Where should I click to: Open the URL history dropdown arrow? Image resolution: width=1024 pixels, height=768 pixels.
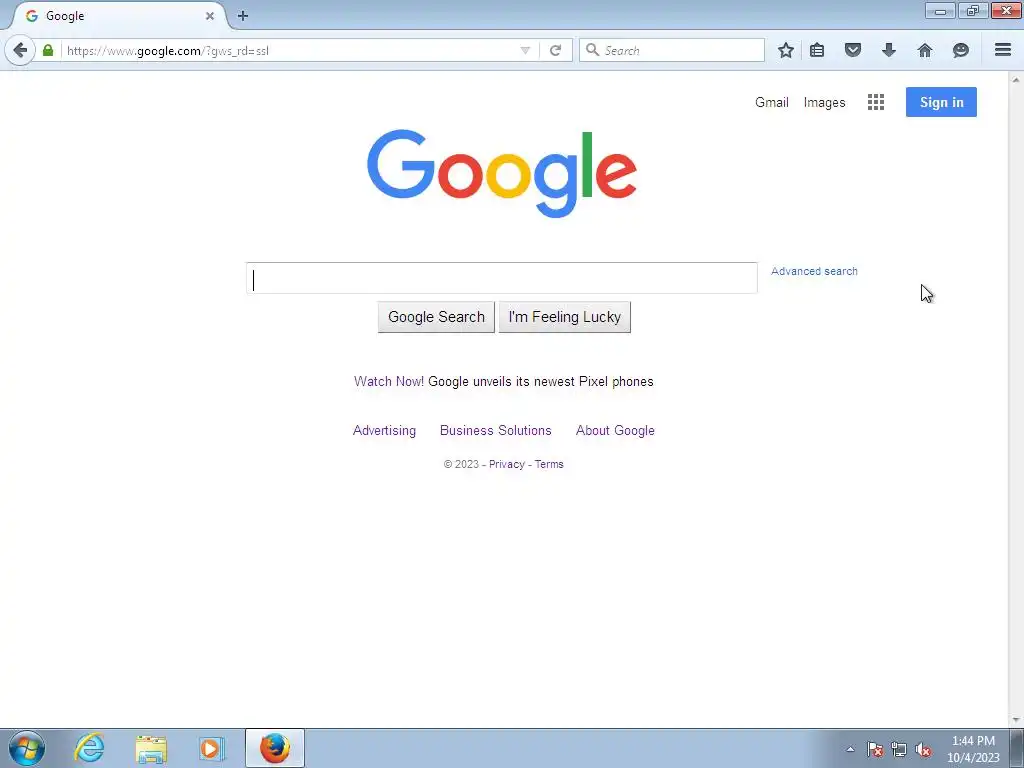(x=525, y=50)
